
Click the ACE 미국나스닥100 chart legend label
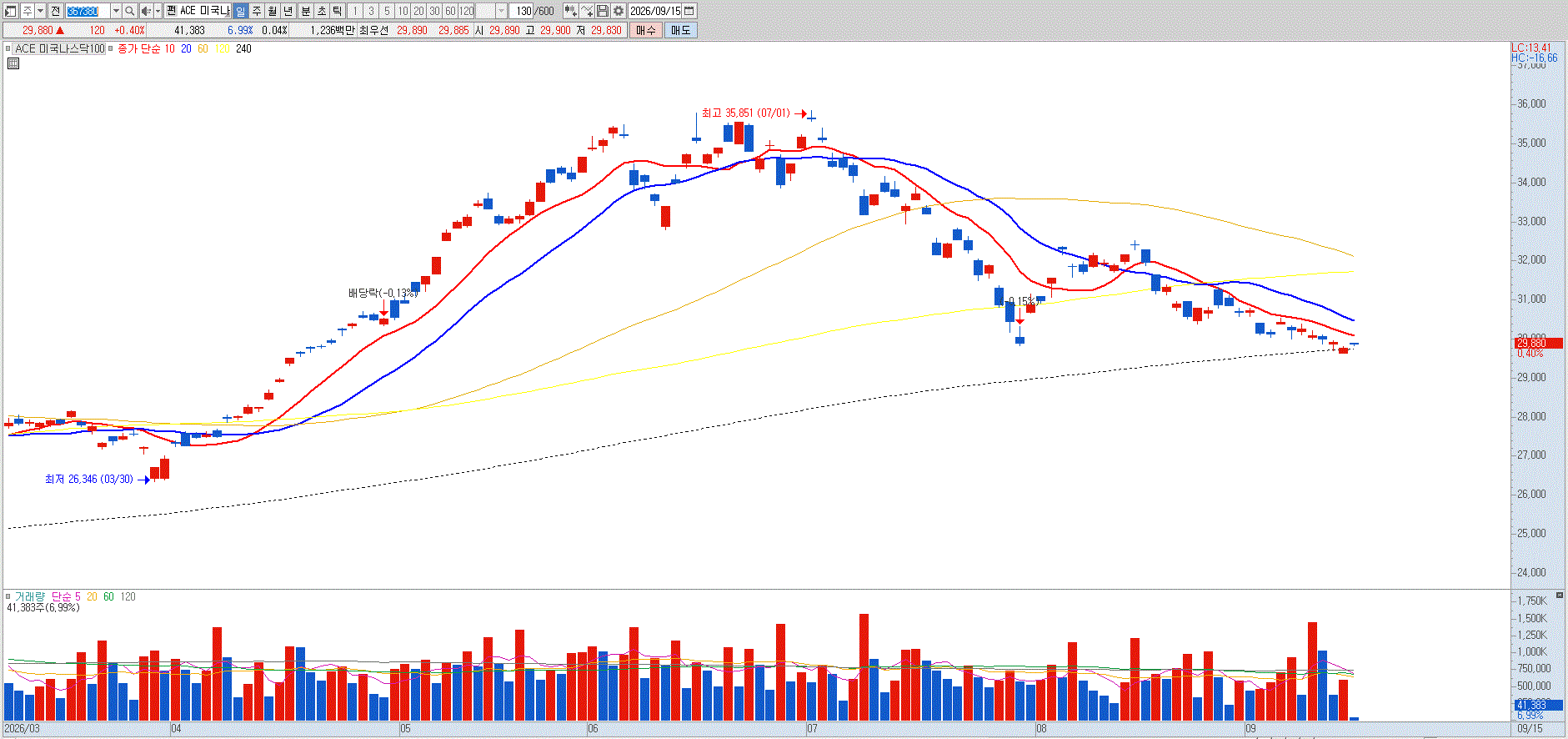coord(60,48)
